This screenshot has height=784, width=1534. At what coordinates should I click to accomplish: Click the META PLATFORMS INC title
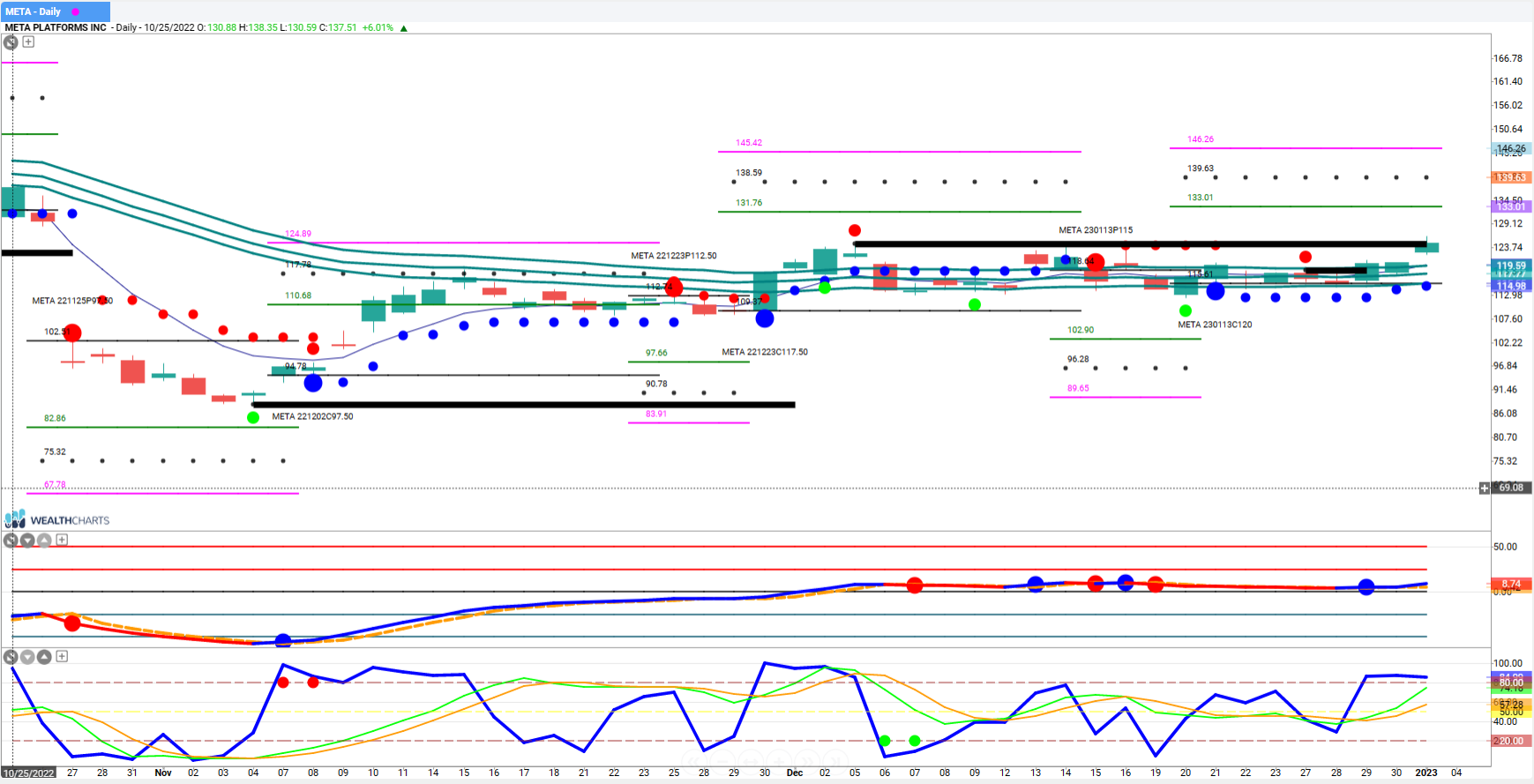click(56, 27)
